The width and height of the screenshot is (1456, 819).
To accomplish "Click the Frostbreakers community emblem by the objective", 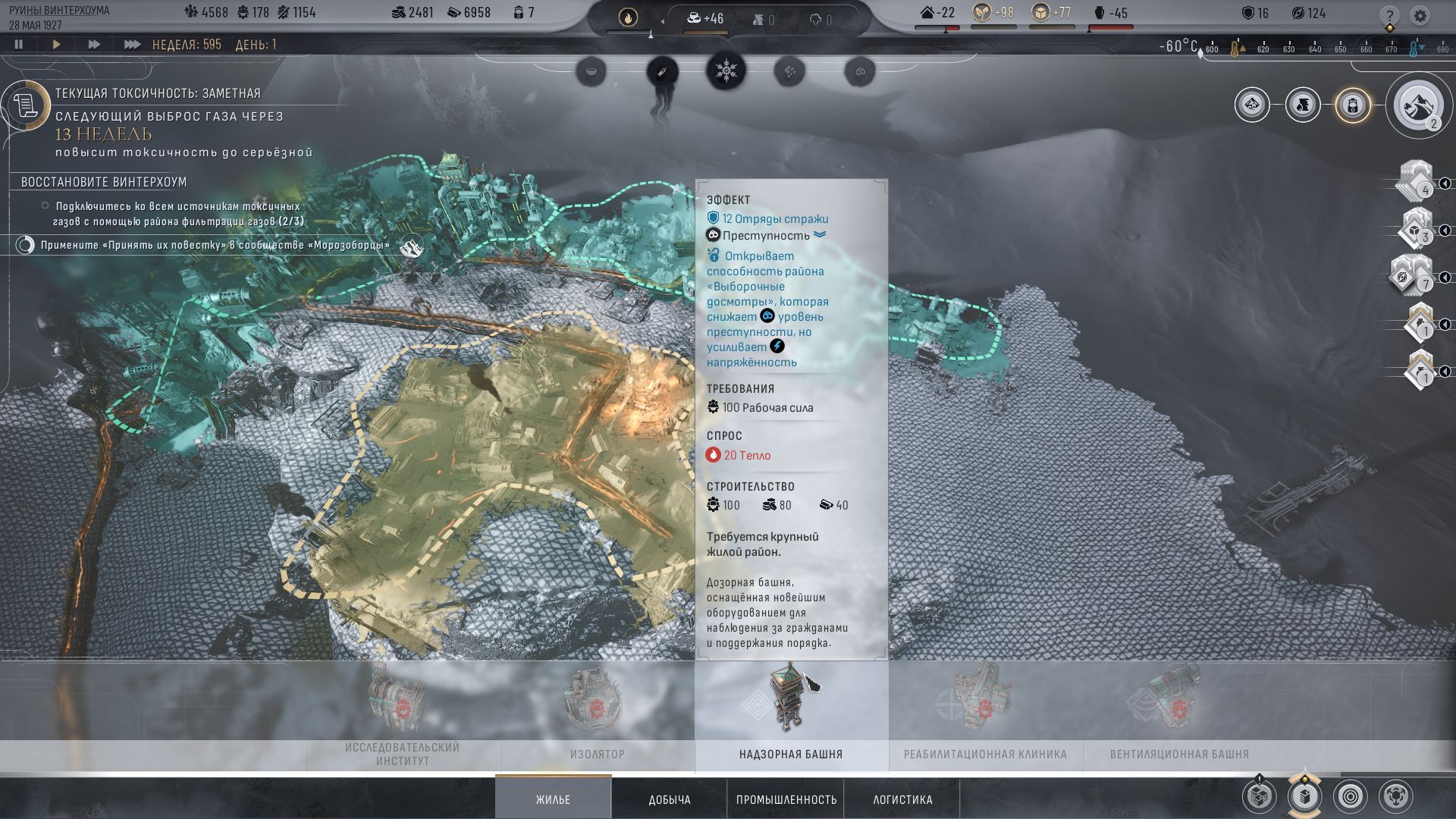I will [x=413, y=246].
